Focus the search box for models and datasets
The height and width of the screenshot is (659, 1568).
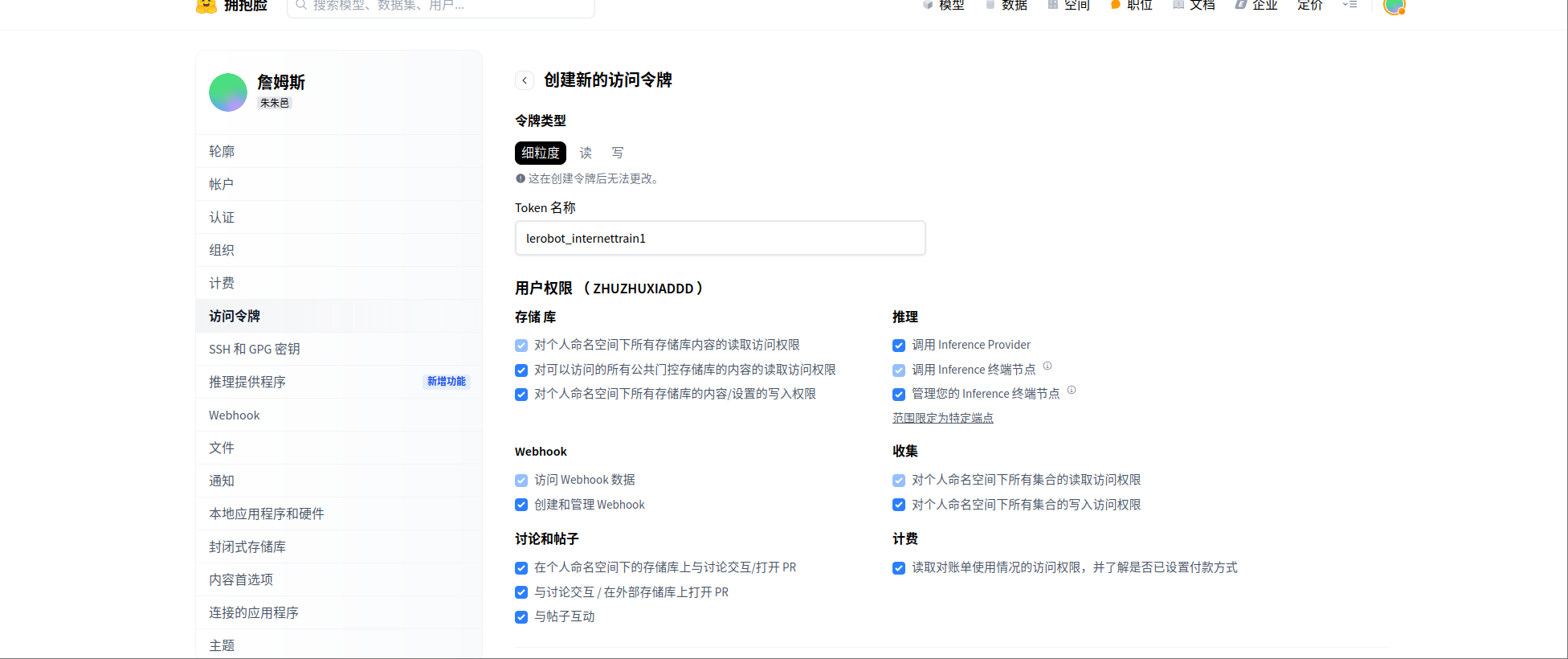point(441,6)
